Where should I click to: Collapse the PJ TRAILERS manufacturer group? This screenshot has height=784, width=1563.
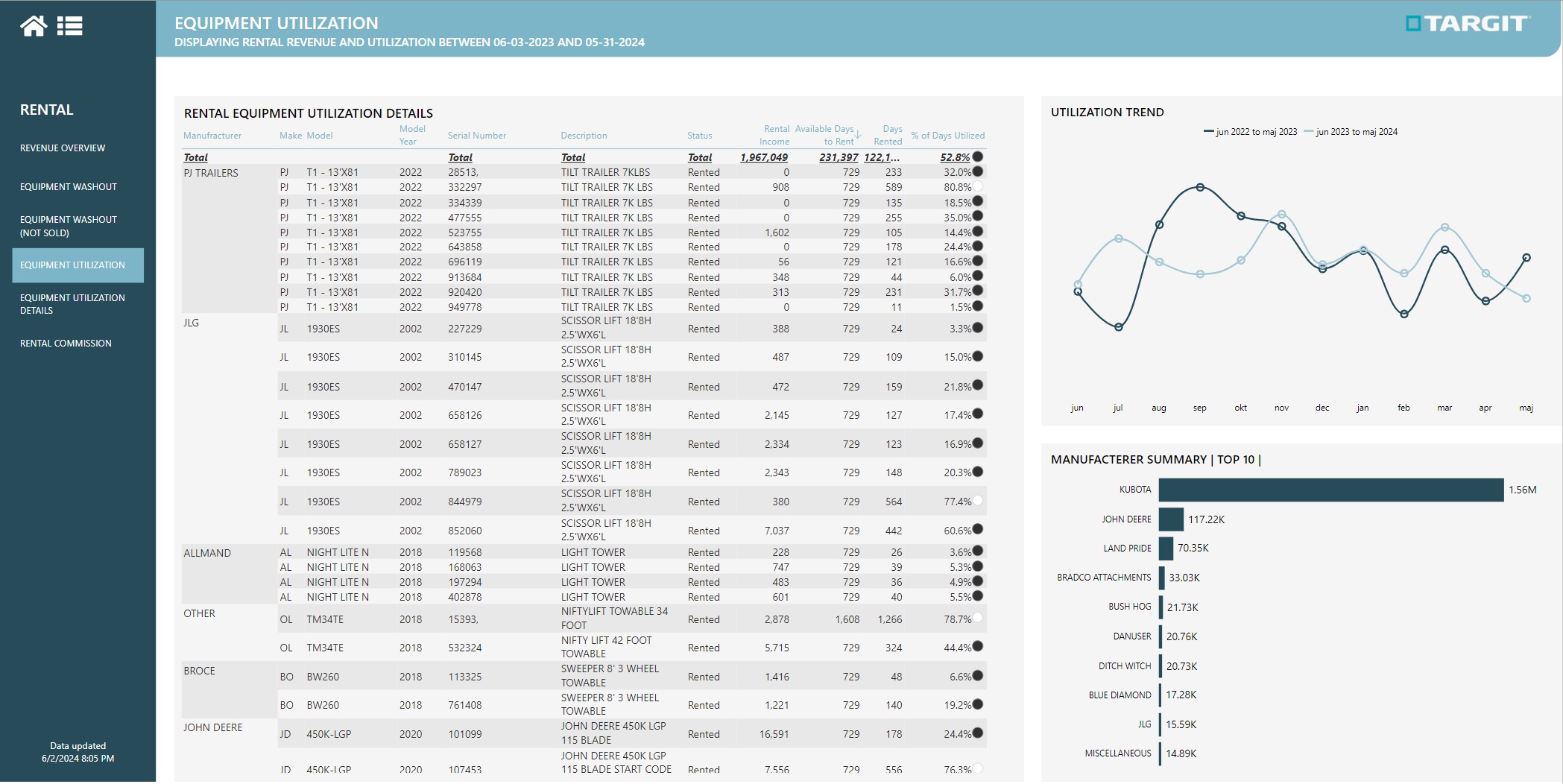[x=210, y=172]
